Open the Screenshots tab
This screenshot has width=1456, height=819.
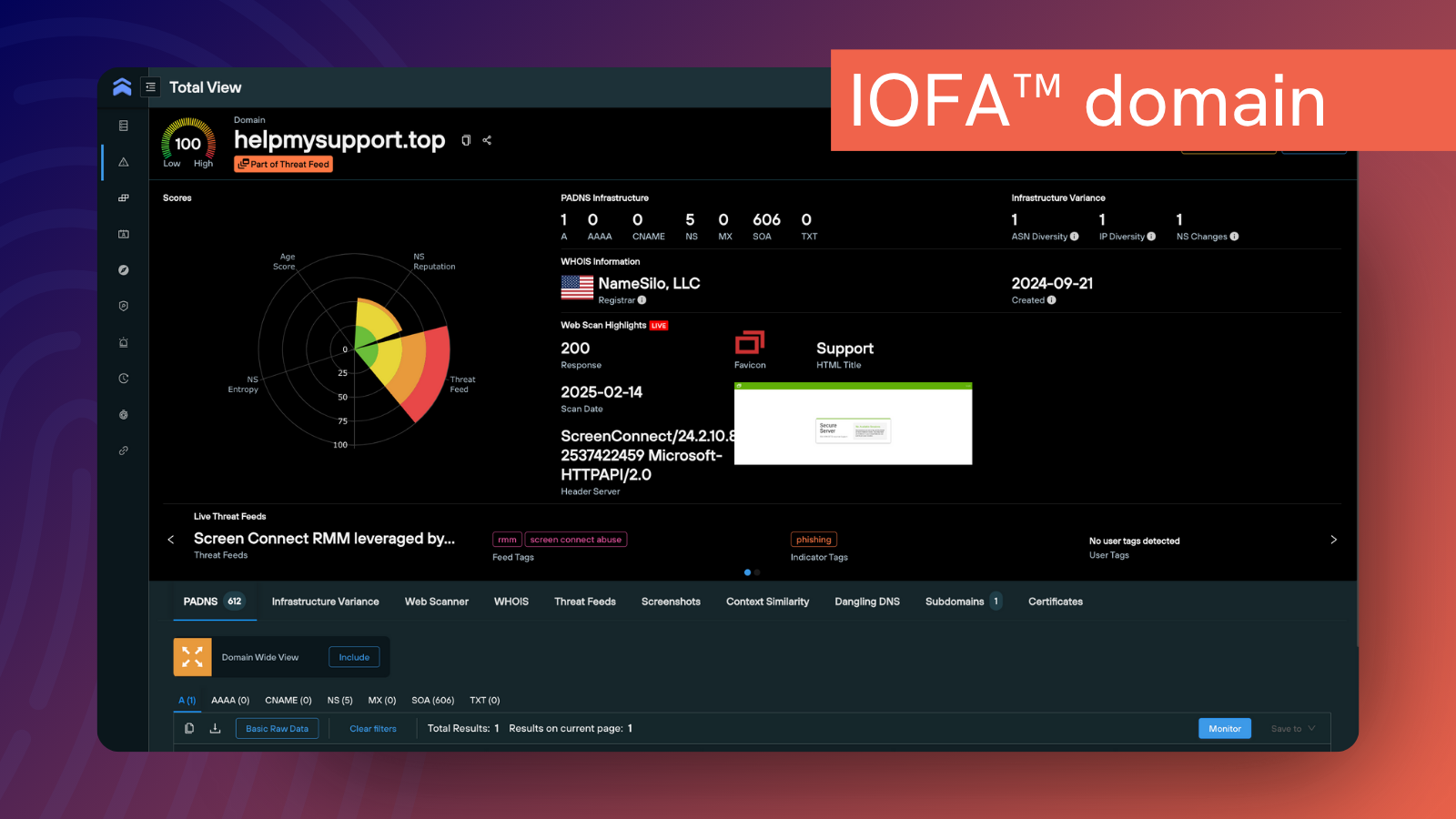[671, 602]
